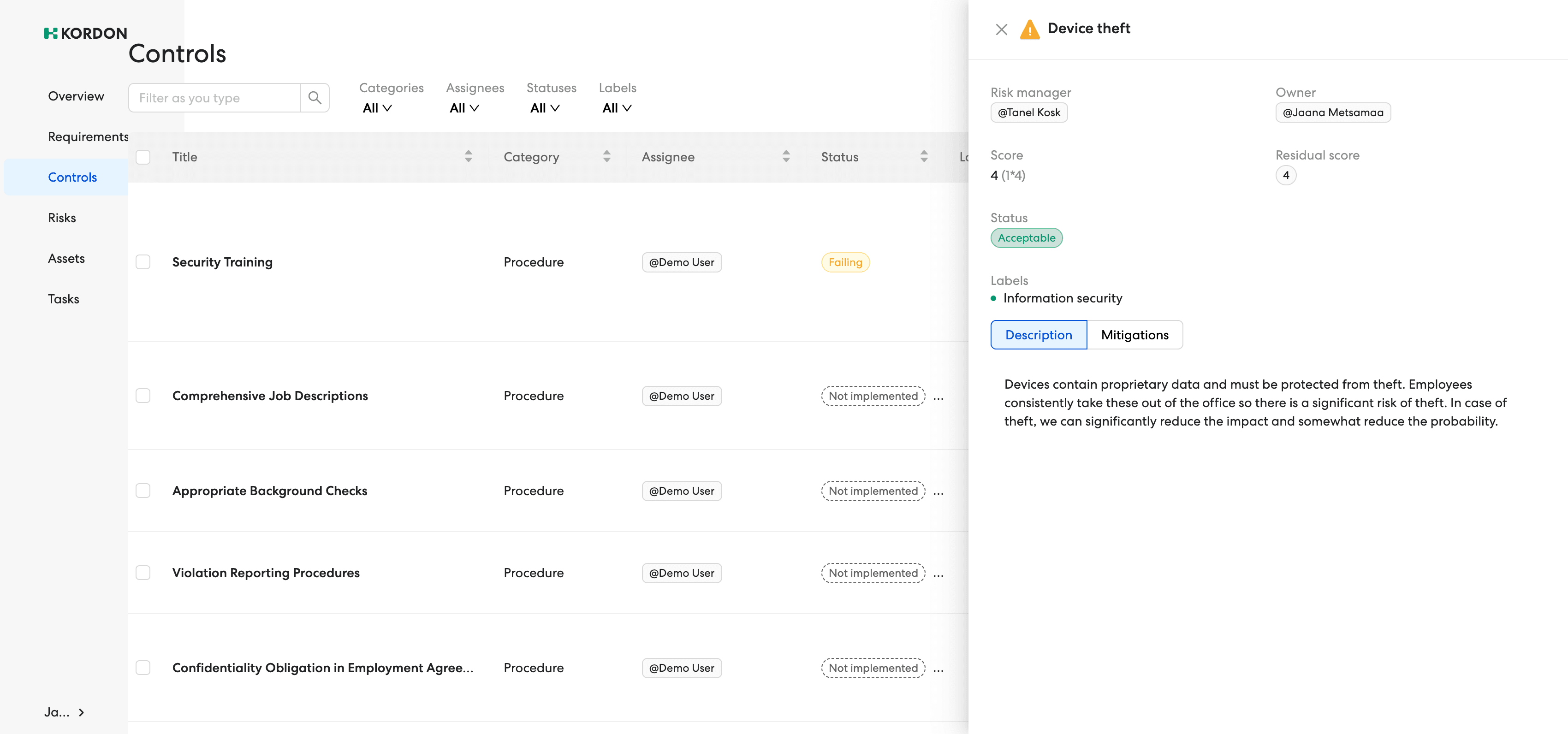Sort by Status column arrows
The width and height of the screenshot is (1568, 734).
(x=923, y=156)
